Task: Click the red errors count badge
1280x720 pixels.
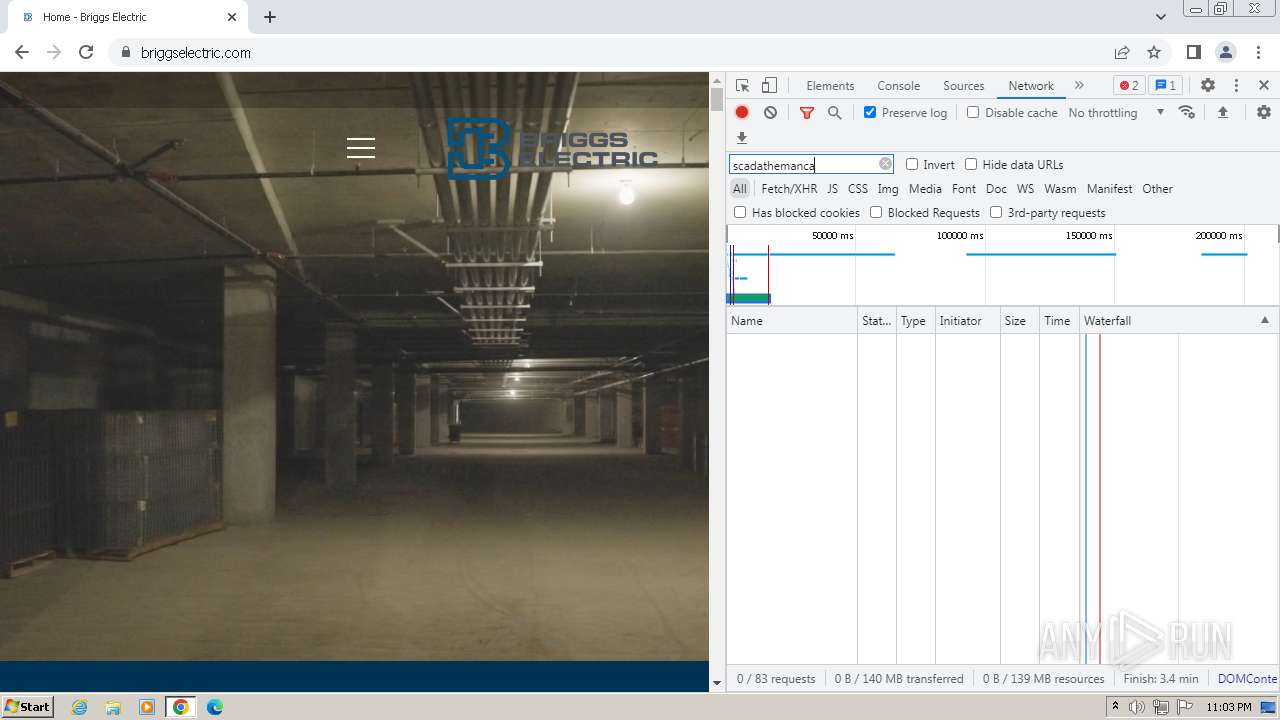Action: coord(1129,86)
